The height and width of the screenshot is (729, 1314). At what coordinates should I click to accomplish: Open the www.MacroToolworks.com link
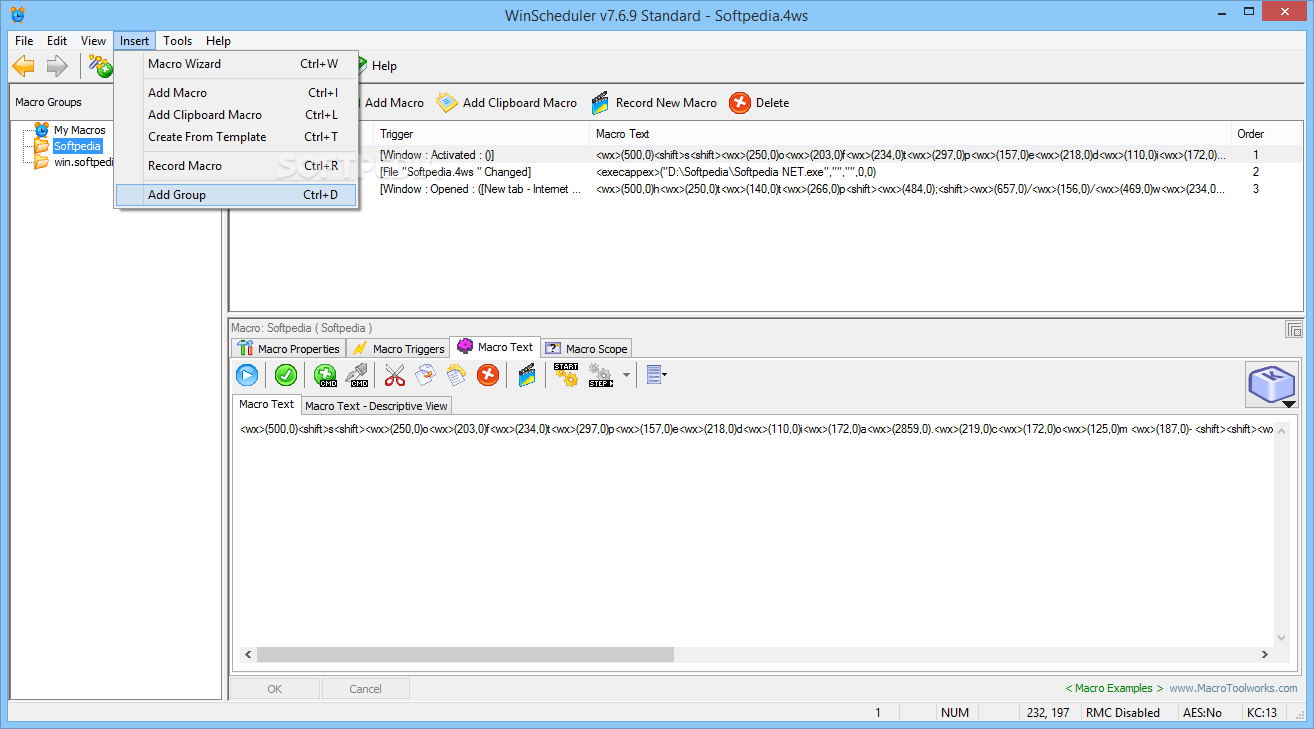[1233, 688]
